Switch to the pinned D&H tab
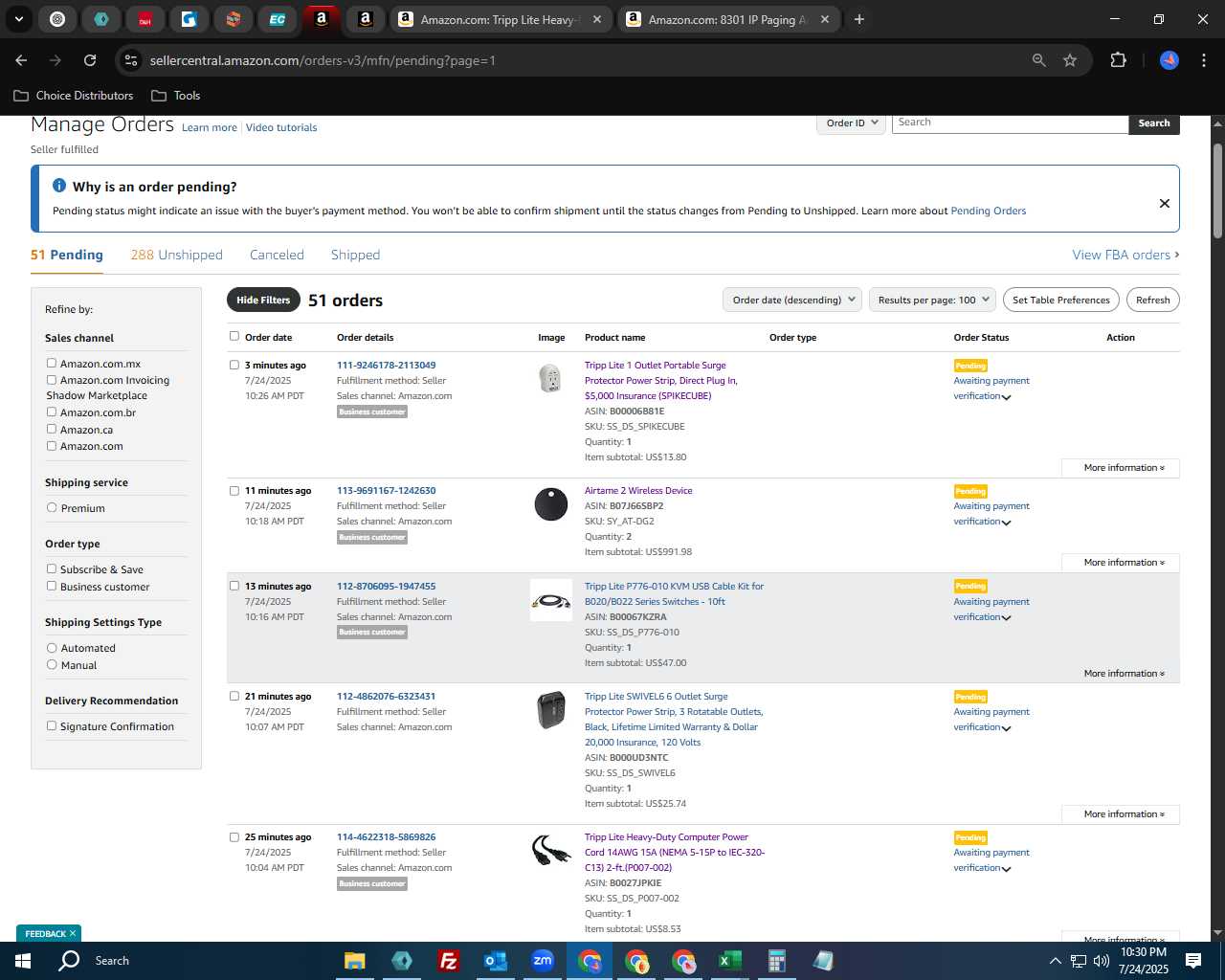 pyautogui.click(x=145, y=19)
